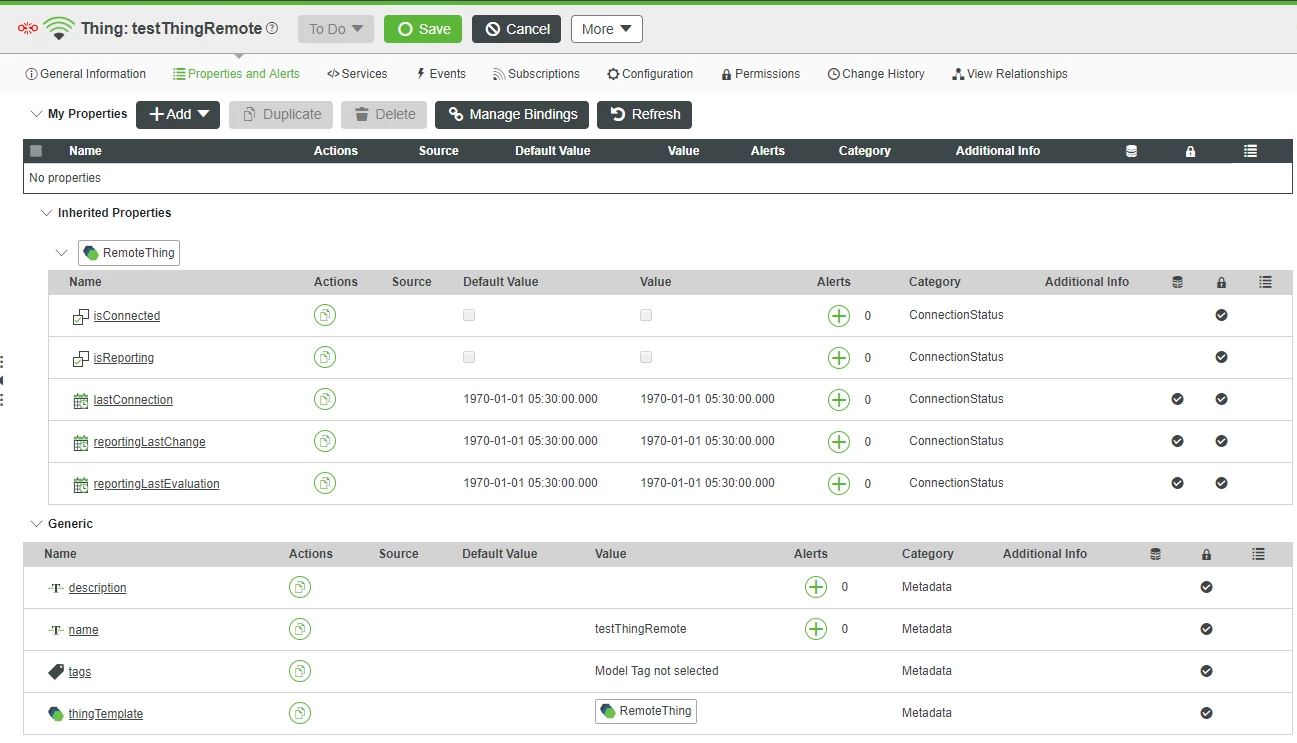Screen dimensions: 1297x743
Task: Click the RemoteThing template chip in Value column
Action: pos(646,711)
